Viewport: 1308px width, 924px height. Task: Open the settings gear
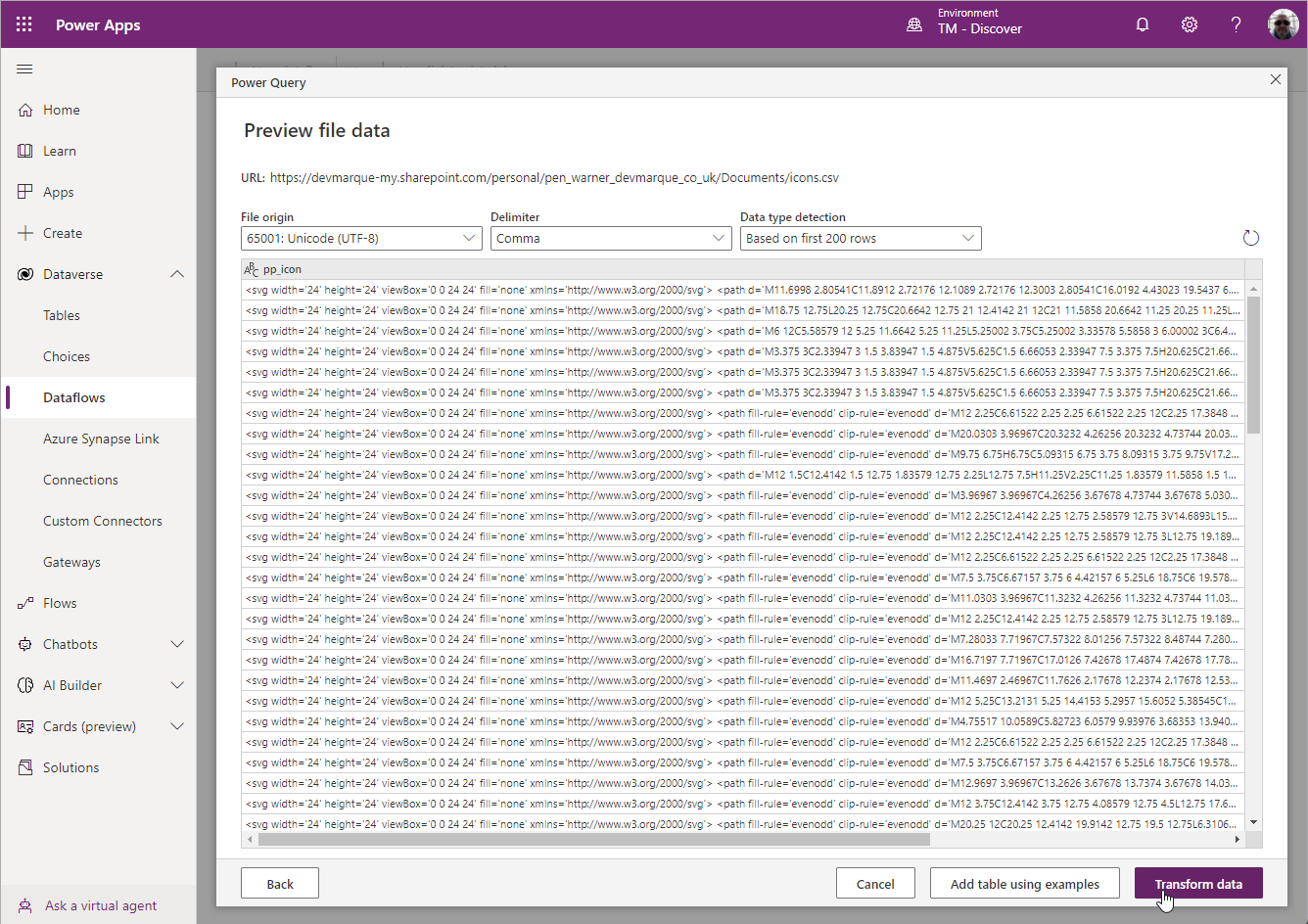[x=1190, y=24]
